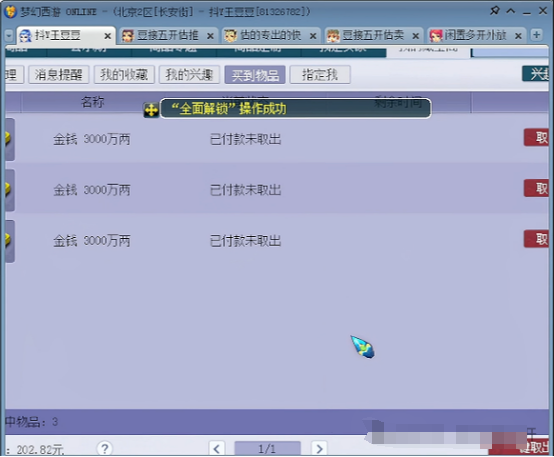Switch to the 估的专出的快 tab

pos(270,35)
